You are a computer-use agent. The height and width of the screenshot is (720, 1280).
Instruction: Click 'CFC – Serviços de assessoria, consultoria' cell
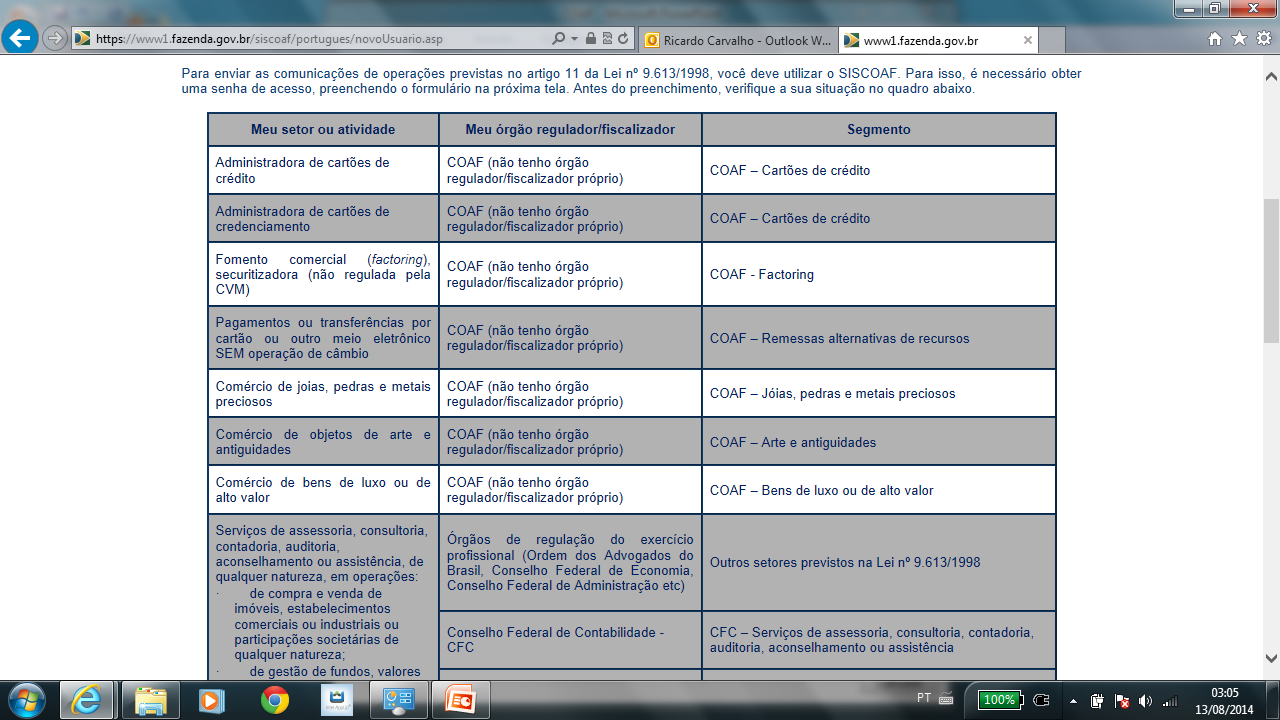[x=879, y=640]
